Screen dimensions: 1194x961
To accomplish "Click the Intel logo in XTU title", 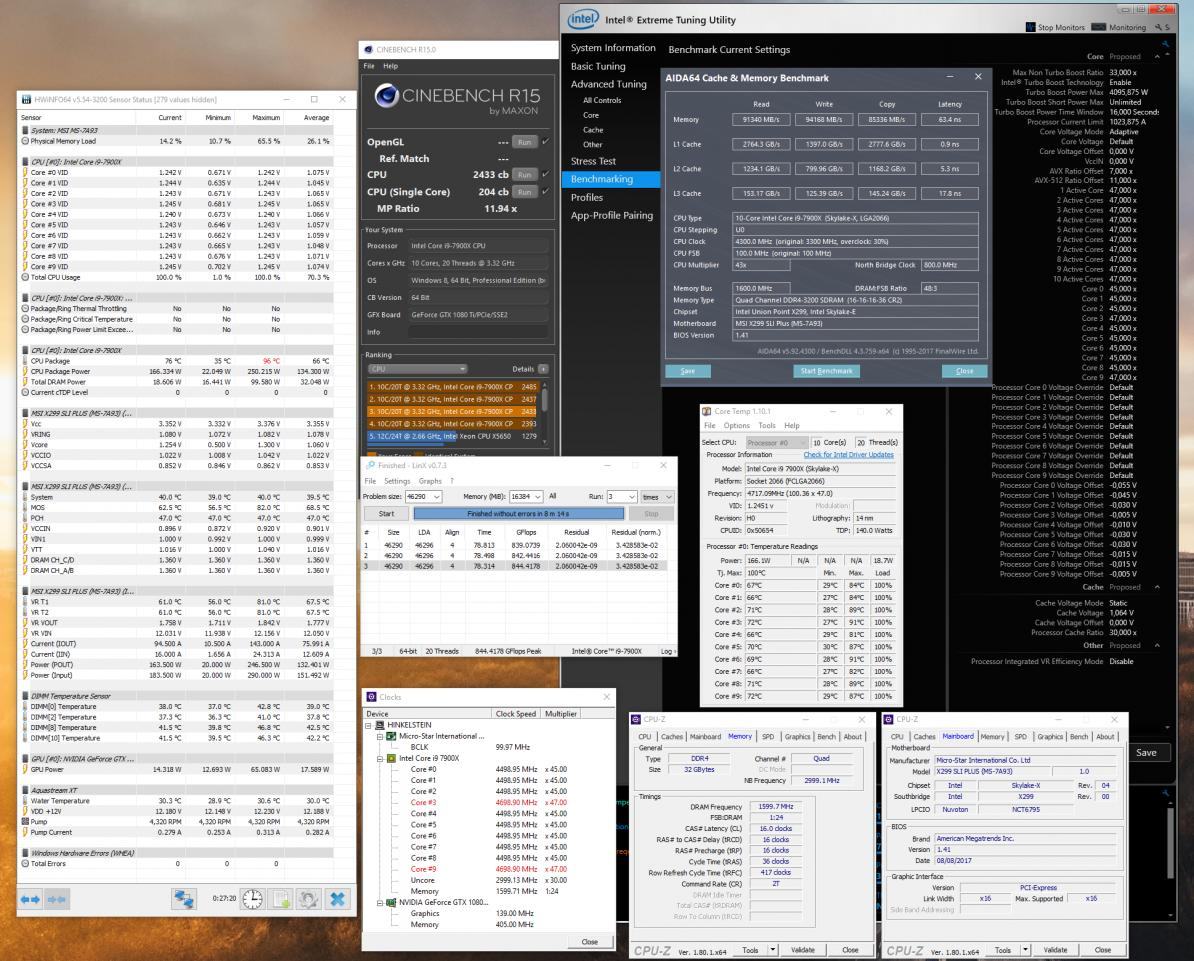I will [x=583, y=19].
